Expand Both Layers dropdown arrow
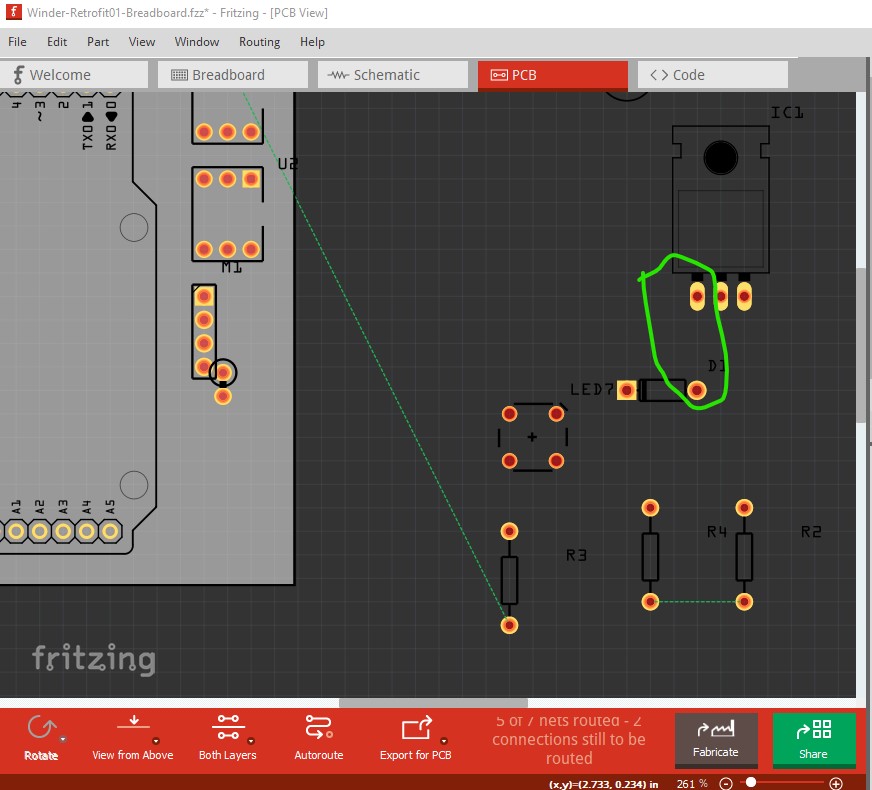The height and width of the screenshot is (790, 872). [251, 741]
